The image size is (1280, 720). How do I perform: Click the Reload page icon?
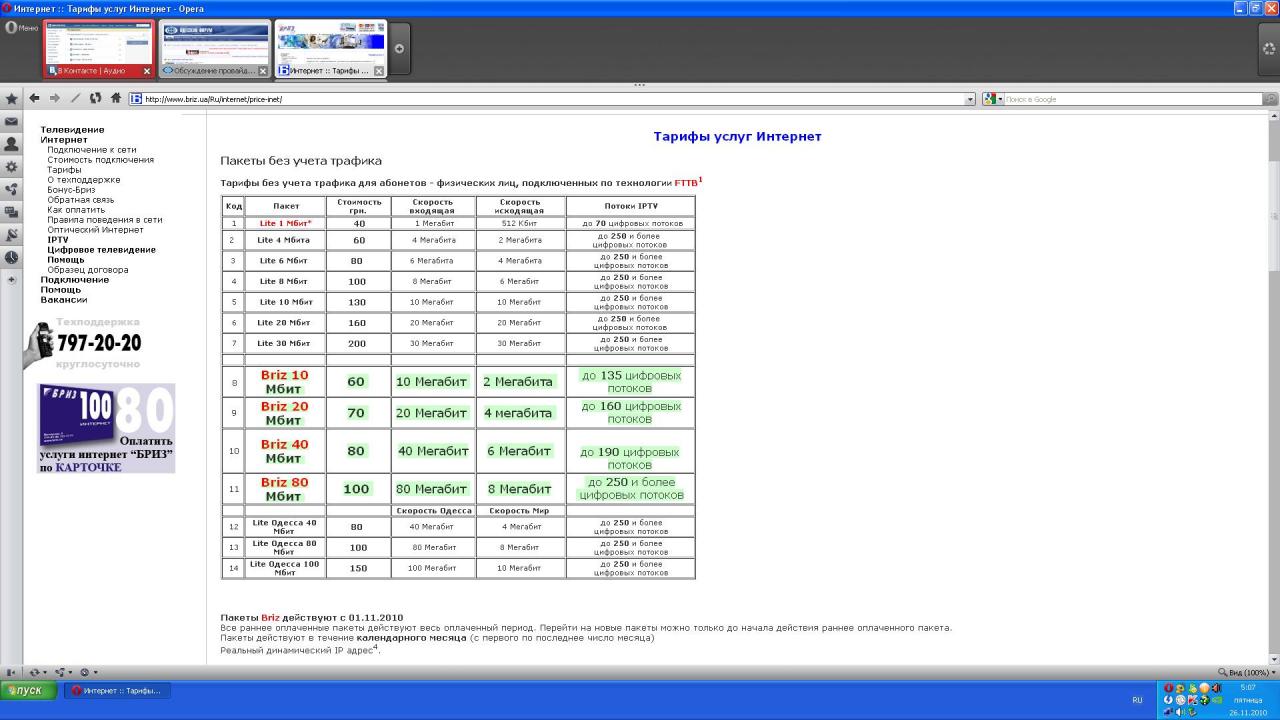click(x=95, y=98)
